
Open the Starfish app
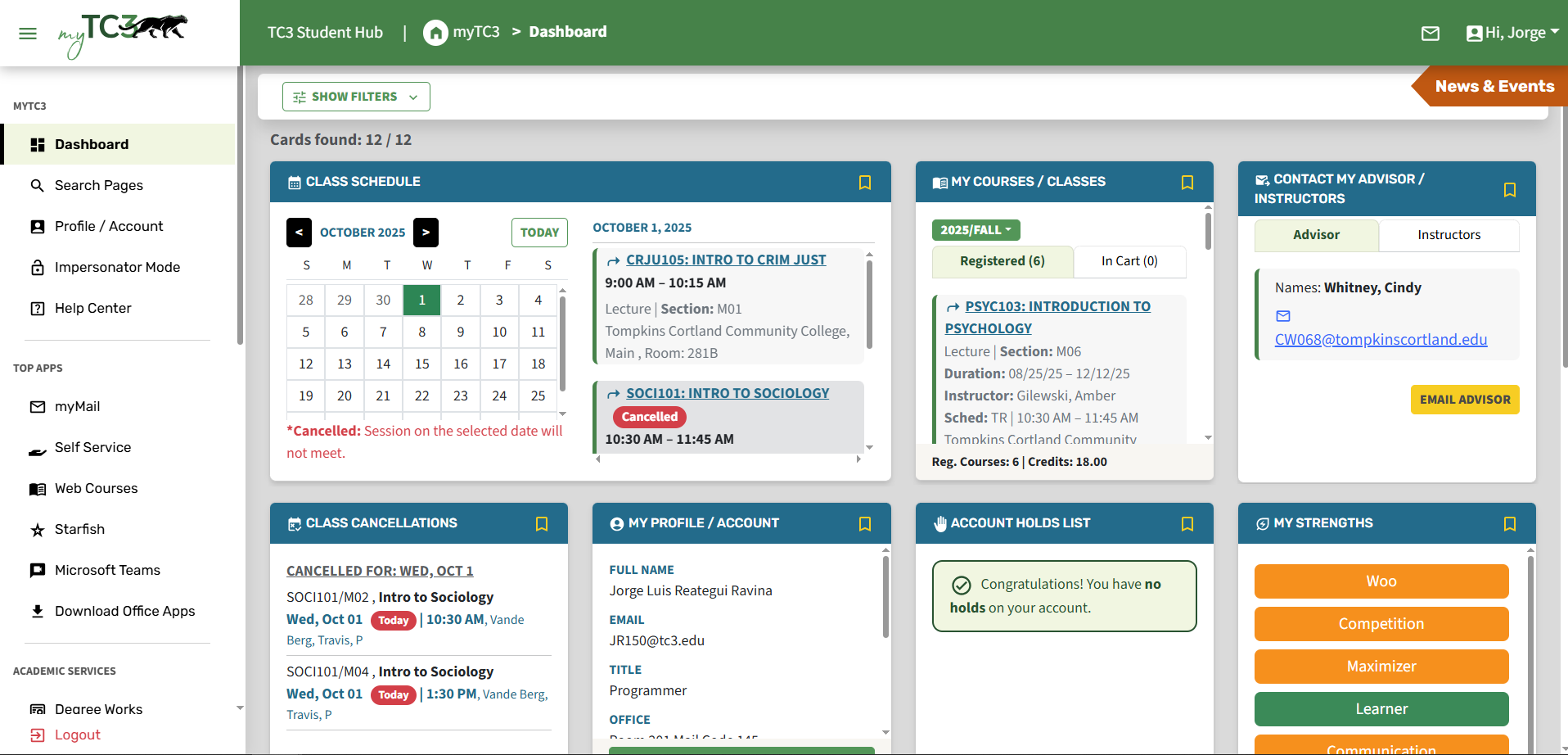click(38, 529)
